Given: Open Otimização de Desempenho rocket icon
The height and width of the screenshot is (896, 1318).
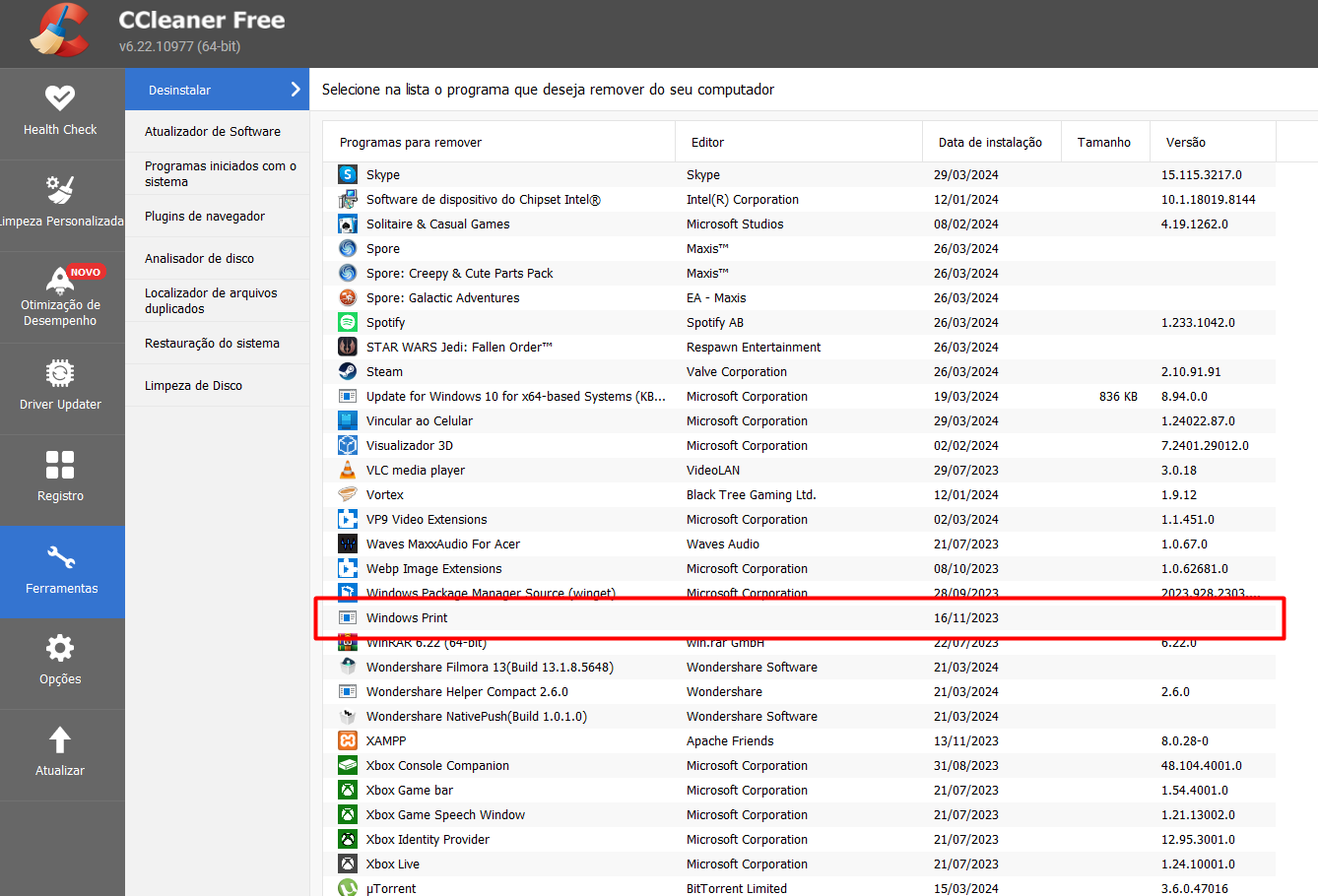Looking at the screenshot, I should 60,280.
